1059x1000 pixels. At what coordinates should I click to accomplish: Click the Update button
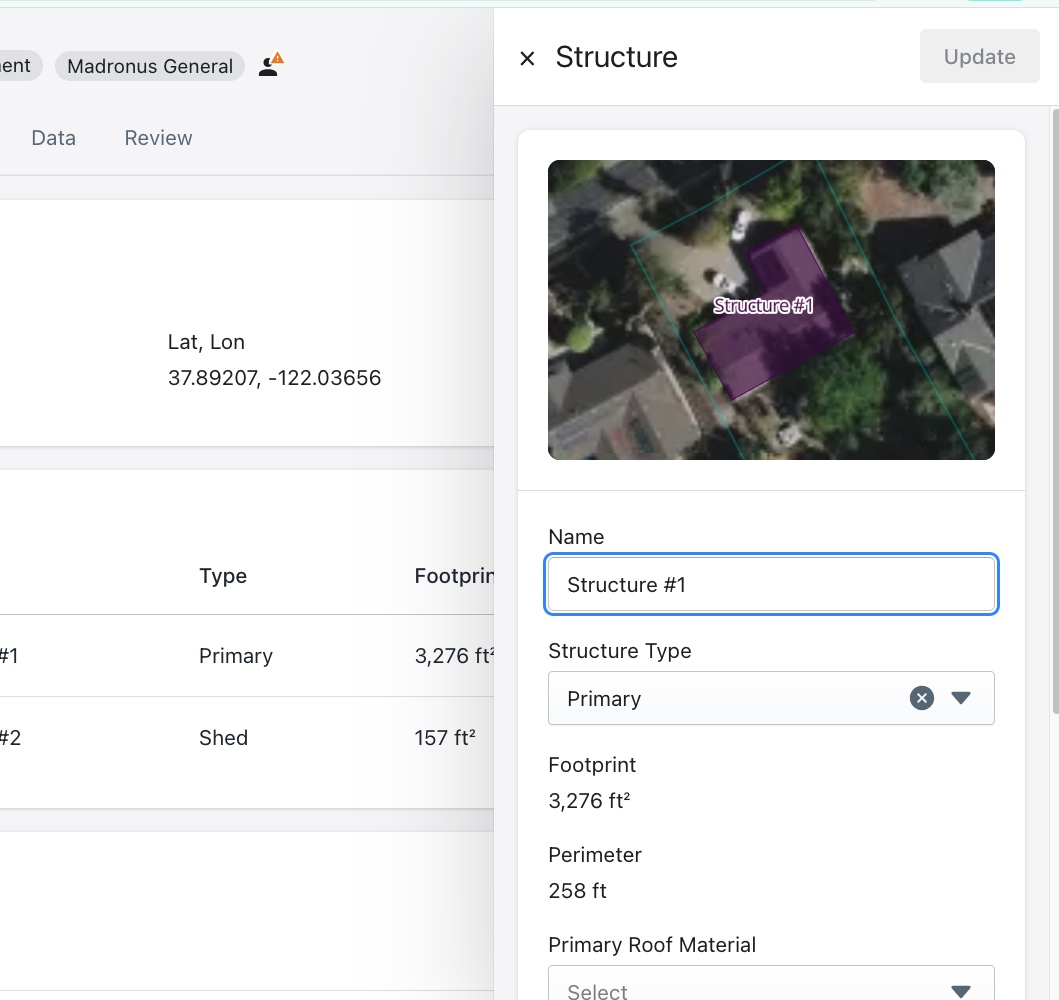tap(979, 56)
